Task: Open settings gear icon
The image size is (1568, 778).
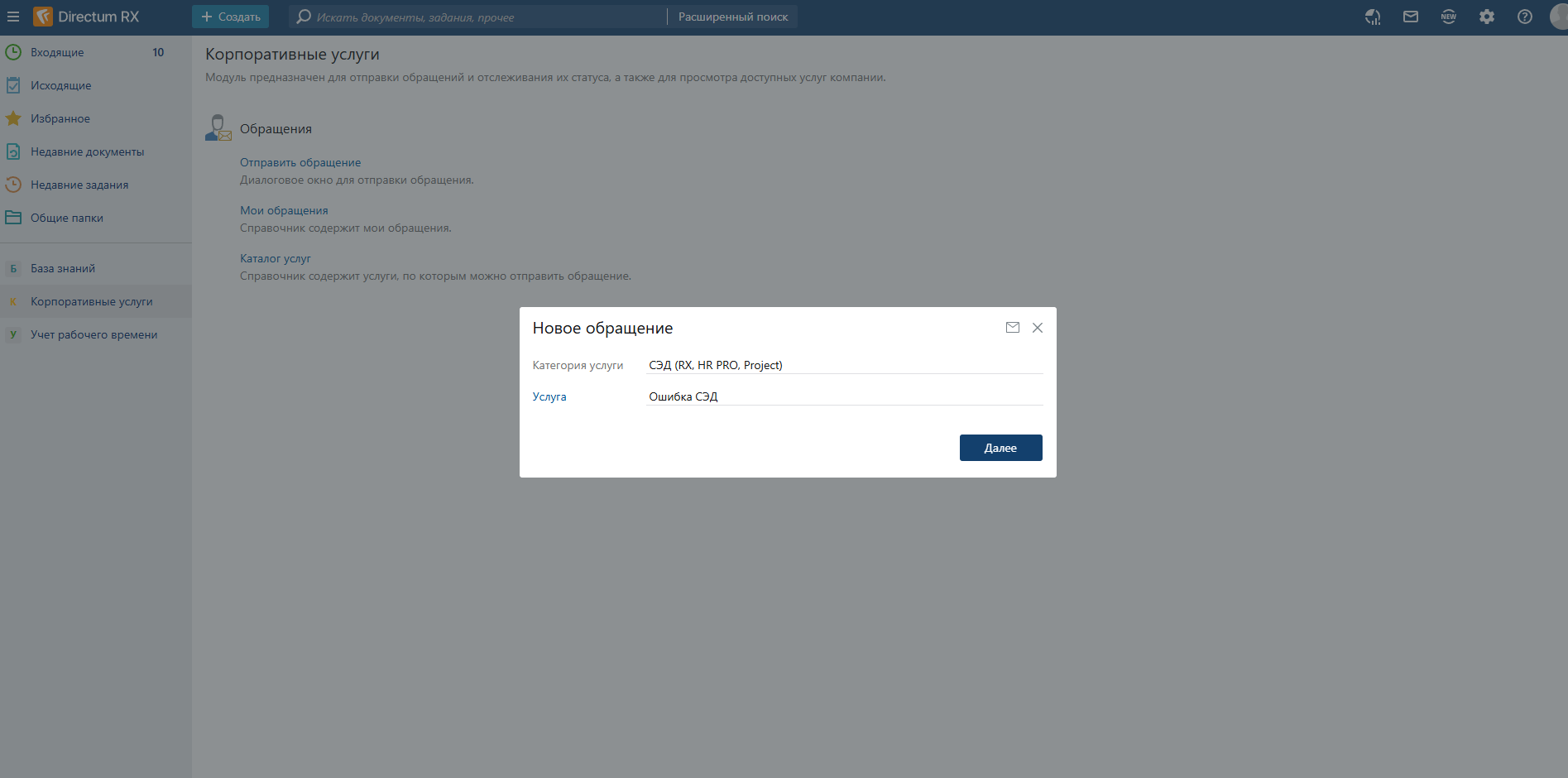Action: [x=1487, y=17]
